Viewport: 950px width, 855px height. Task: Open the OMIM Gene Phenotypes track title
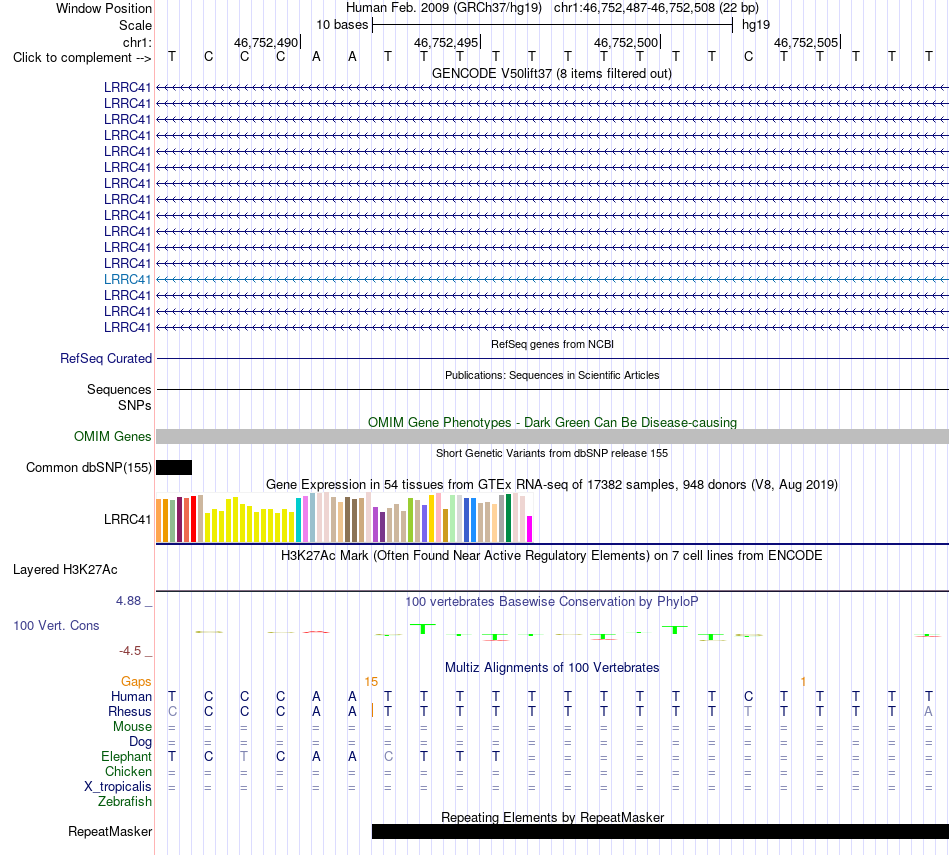(x=552, y=422)
